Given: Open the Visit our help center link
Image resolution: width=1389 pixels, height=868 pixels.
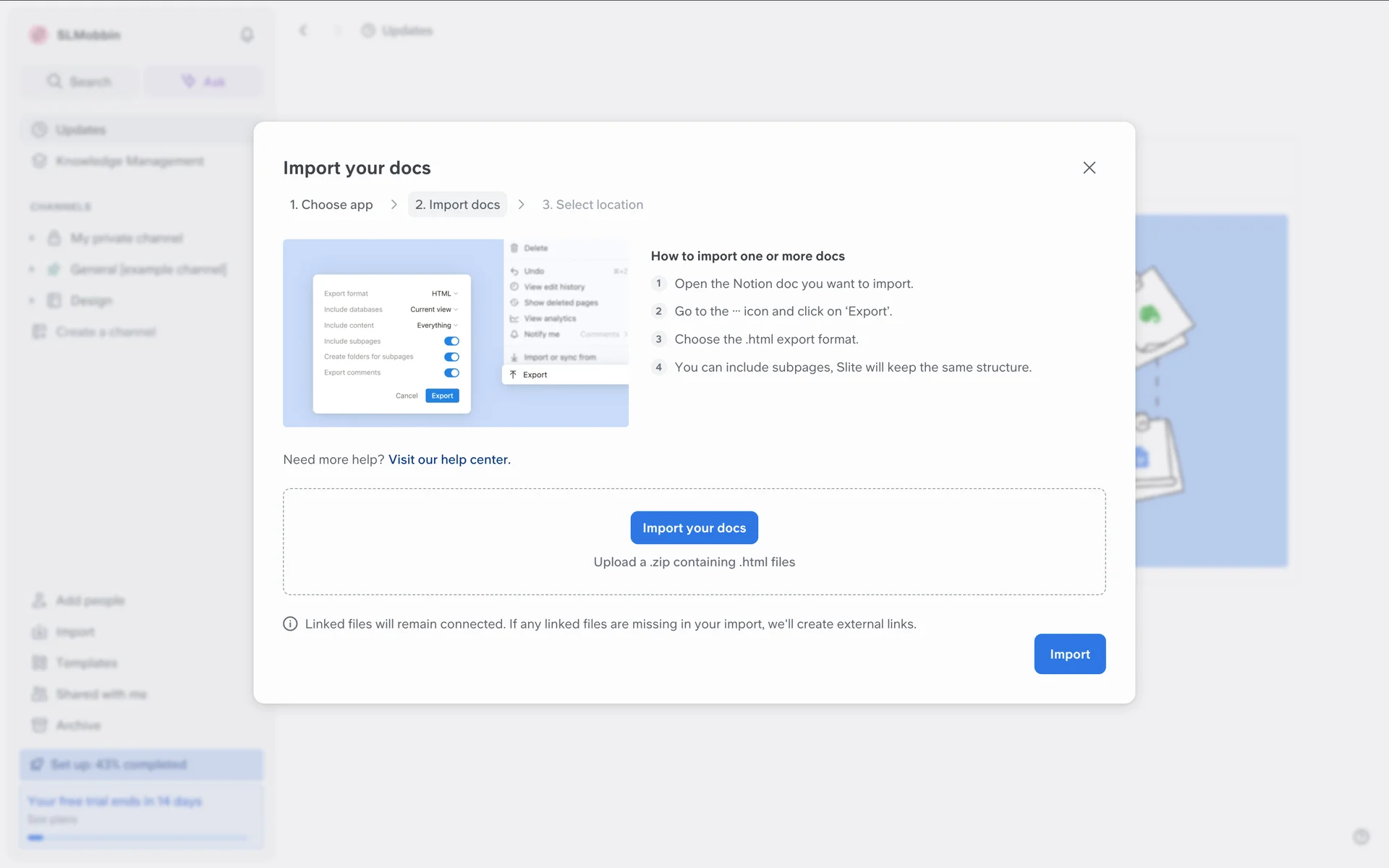Looking at the screenshot, I should [449, 459].
